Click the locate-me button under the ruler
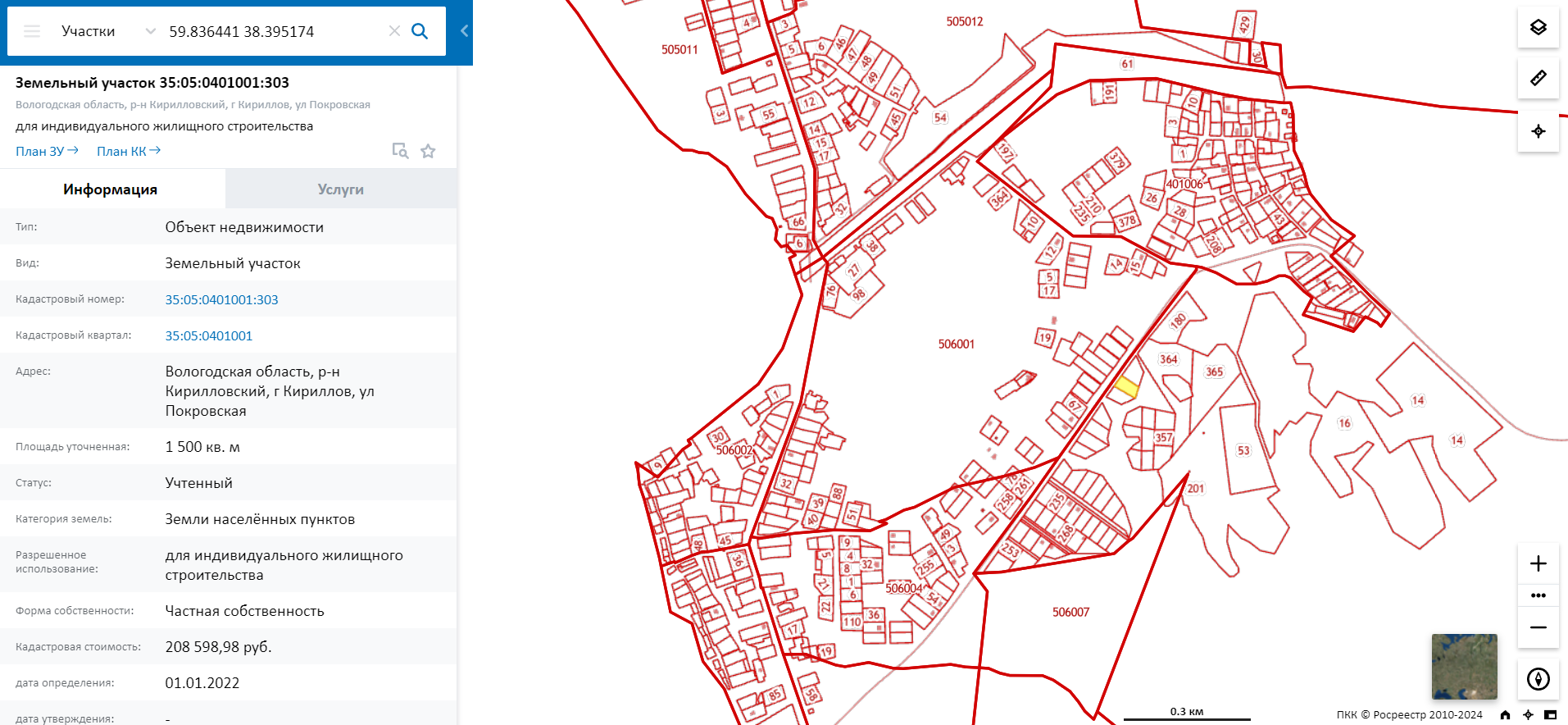 [1538, 131]
